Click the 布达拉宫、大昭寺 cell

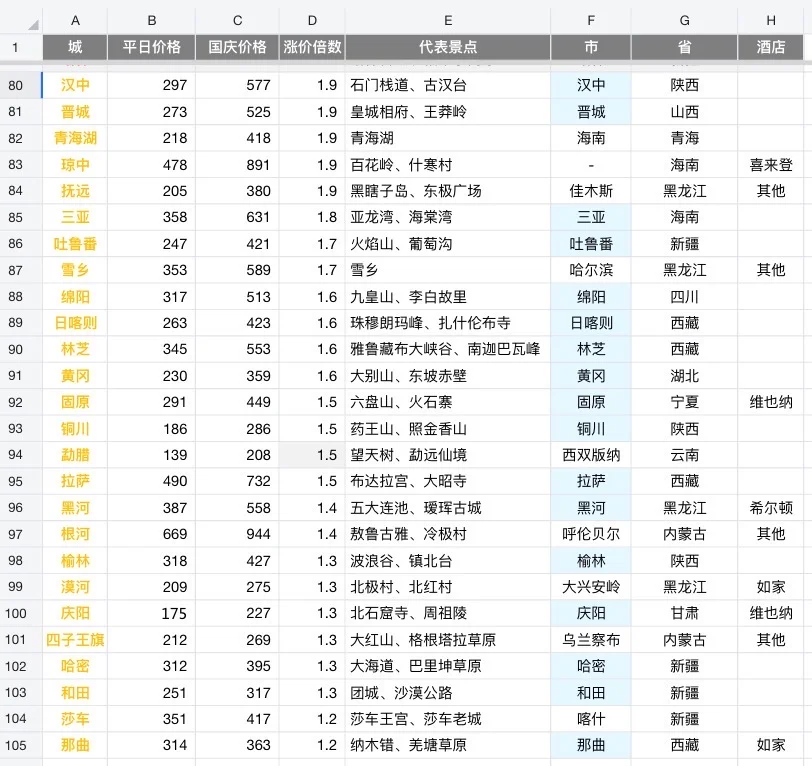pyautogui.click(x=448, y=481)
